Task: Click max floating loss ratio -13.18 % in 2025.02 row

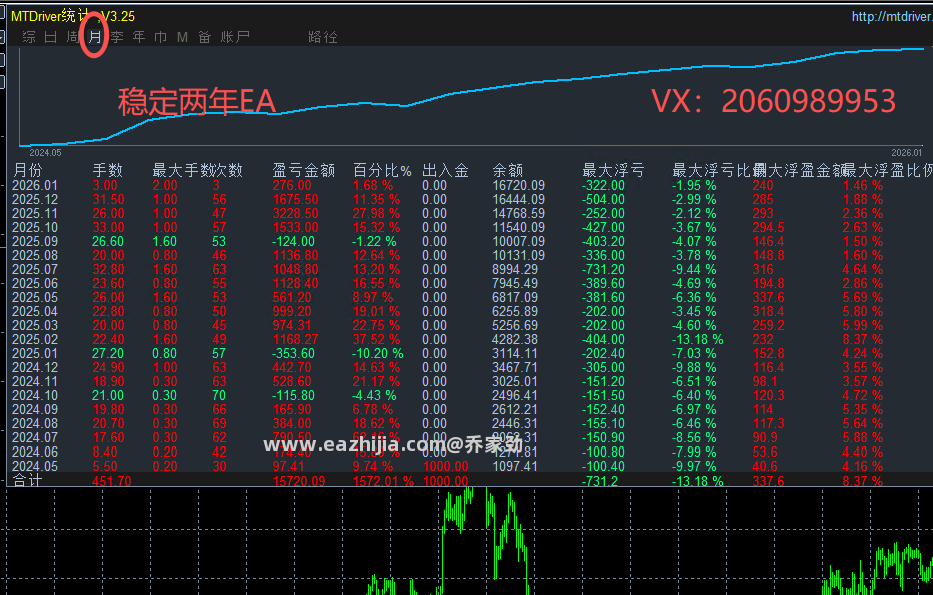Action: pos(697,339)
